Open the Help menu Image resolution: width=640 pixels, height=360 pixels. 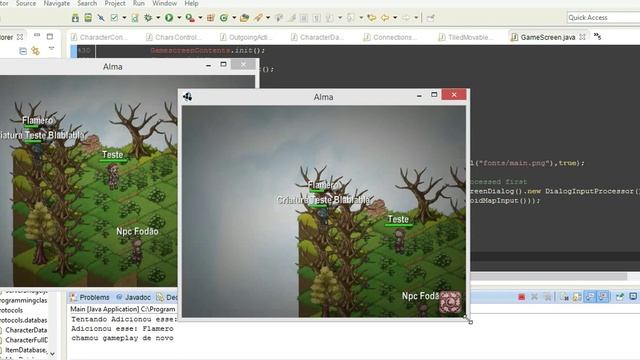click(x=191, y=3)
